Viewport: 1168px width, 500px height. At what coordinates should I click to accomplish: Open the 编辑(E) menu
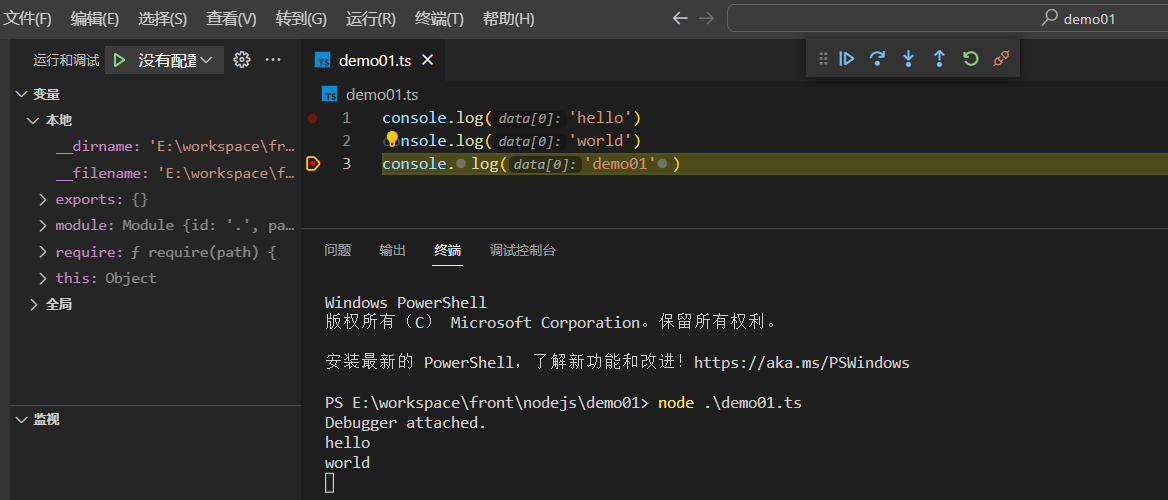(x=95, y=19)
